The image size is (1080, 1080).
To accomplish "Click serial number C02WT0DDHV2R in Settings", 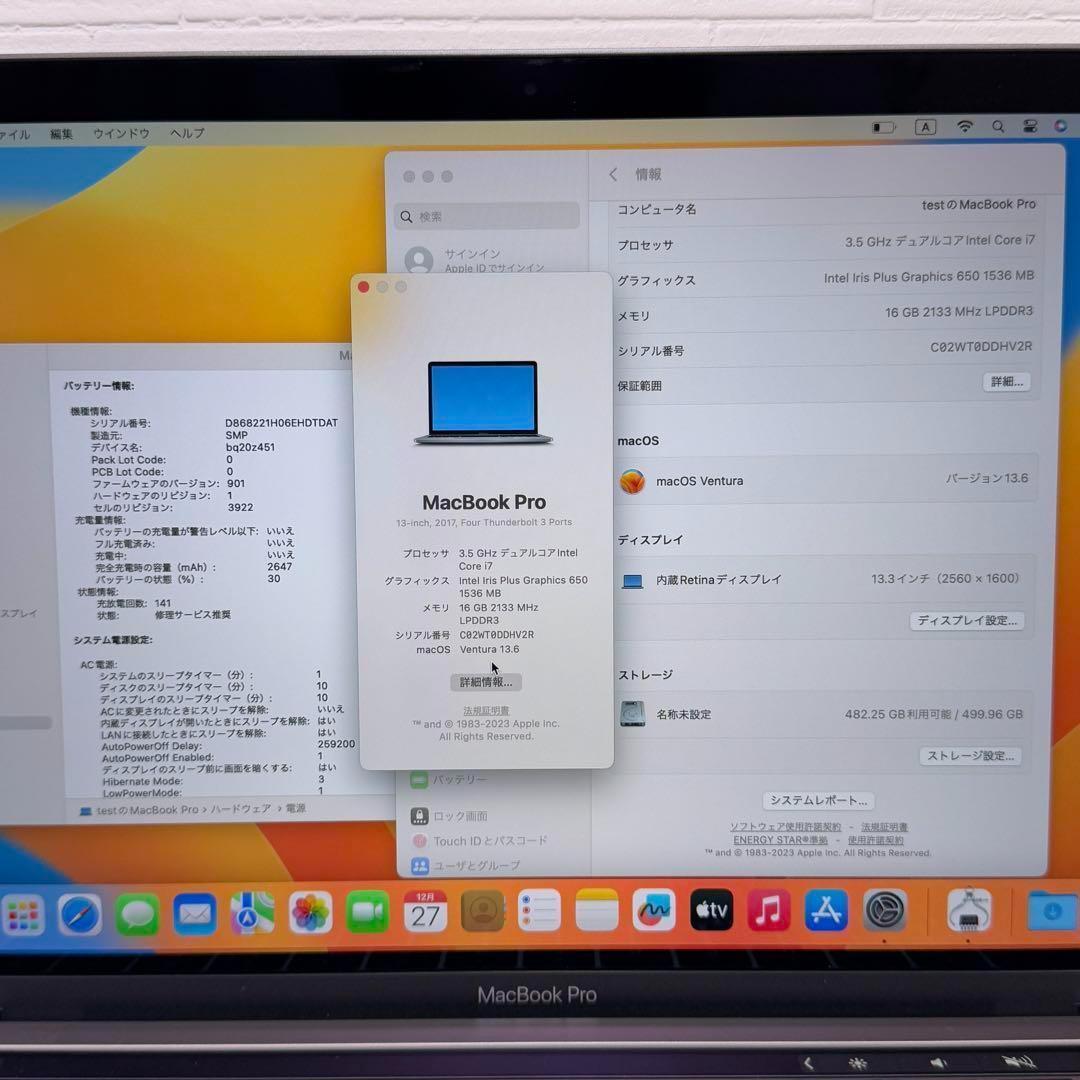I will click(981, 346).
